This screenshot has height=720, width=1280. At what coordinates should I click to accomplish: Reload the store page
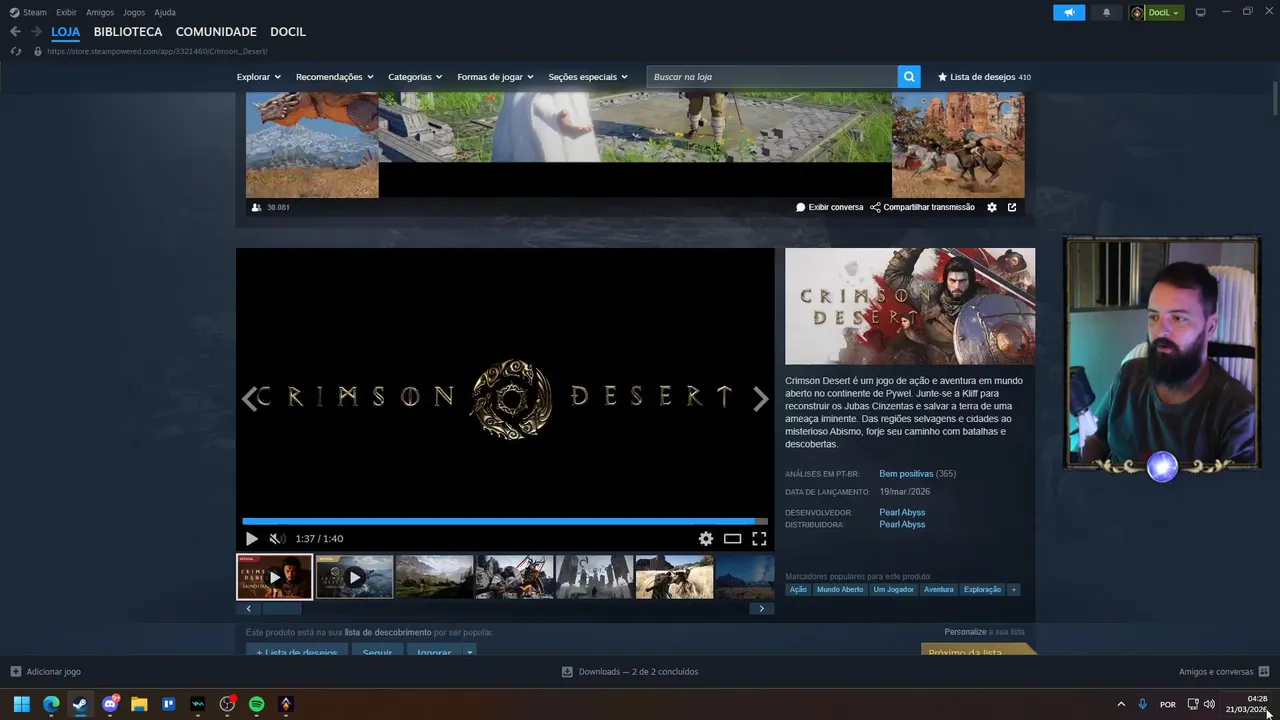coord(16,51)
